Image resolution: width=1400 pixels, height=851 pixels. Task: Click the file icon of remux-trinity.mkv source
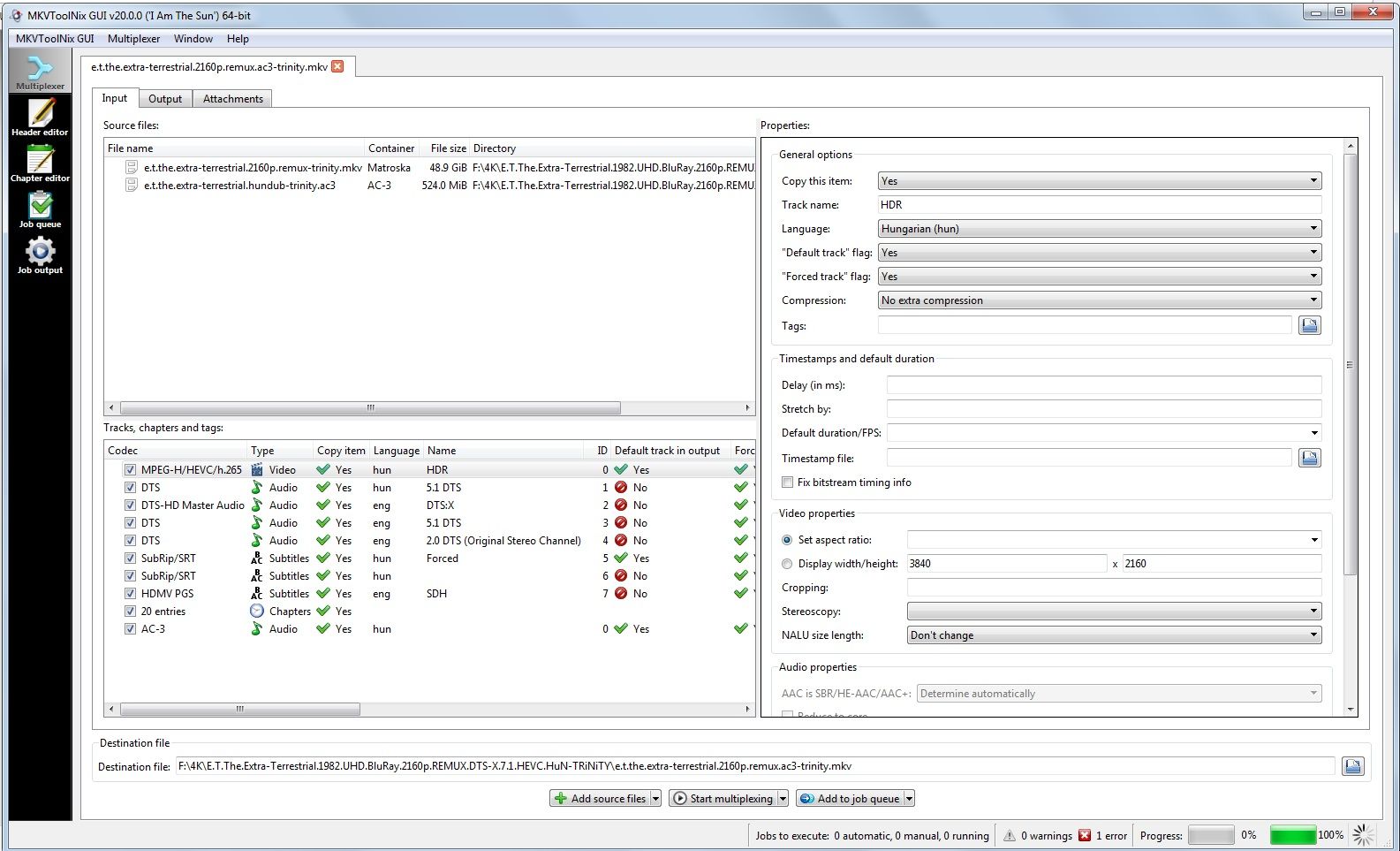(x=132, y=167)
